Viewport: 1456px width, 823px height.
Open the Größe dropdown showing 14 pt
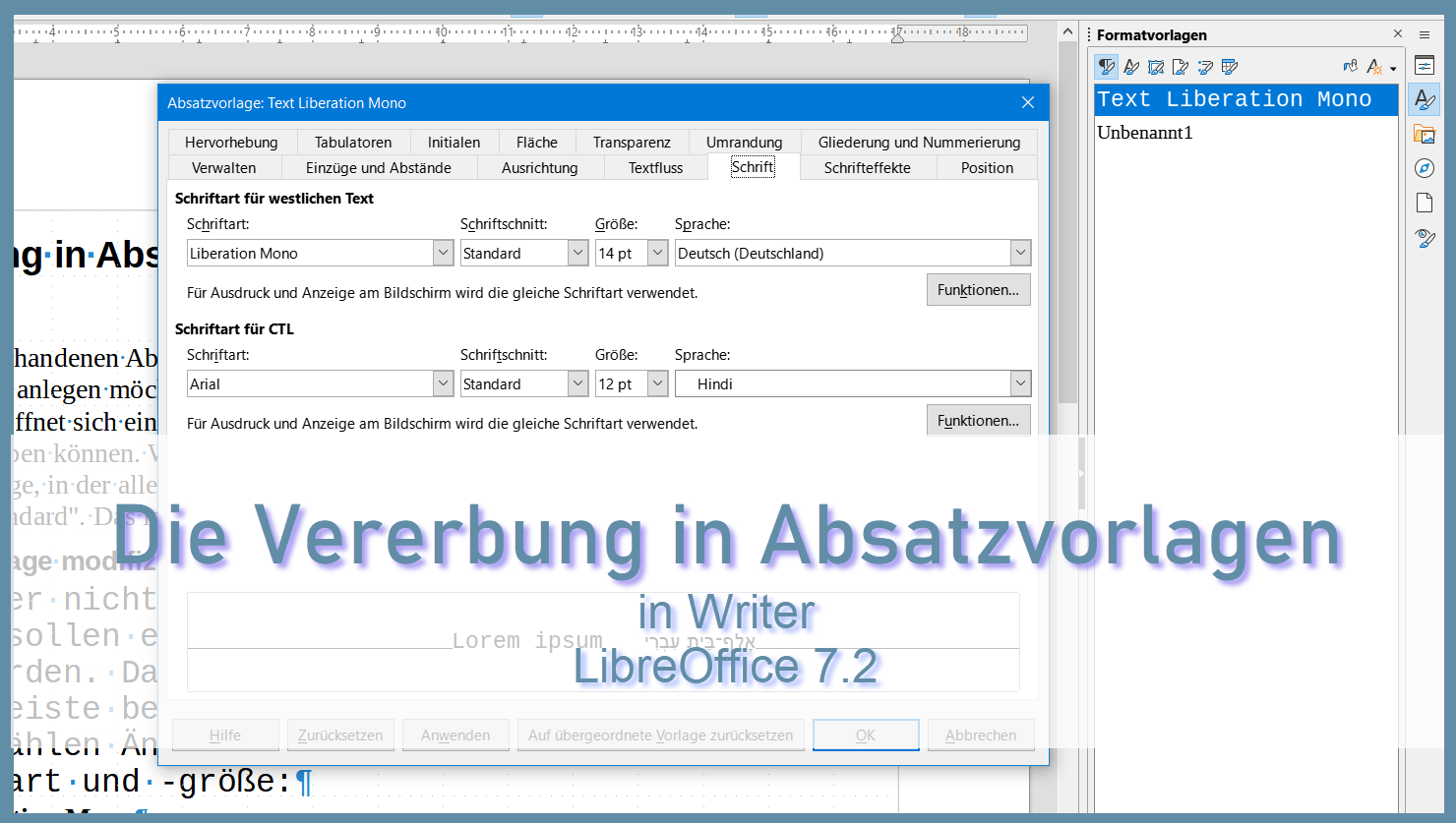coord(657,253)
